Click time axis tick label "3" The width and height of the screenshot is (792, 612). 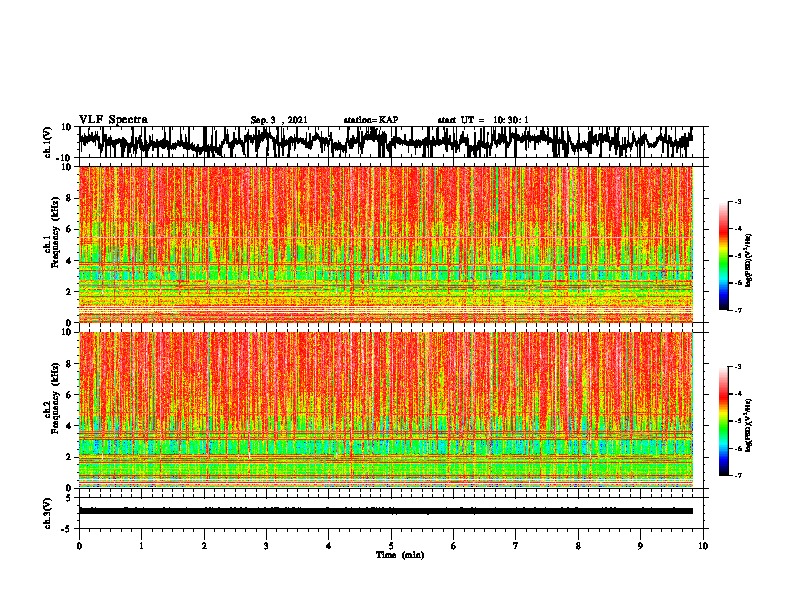point(266,546)
